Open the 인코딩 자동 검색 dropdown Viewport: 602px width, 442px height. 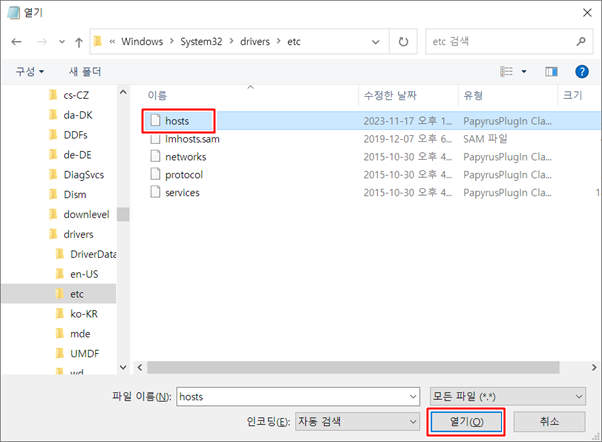click(357, 422)
